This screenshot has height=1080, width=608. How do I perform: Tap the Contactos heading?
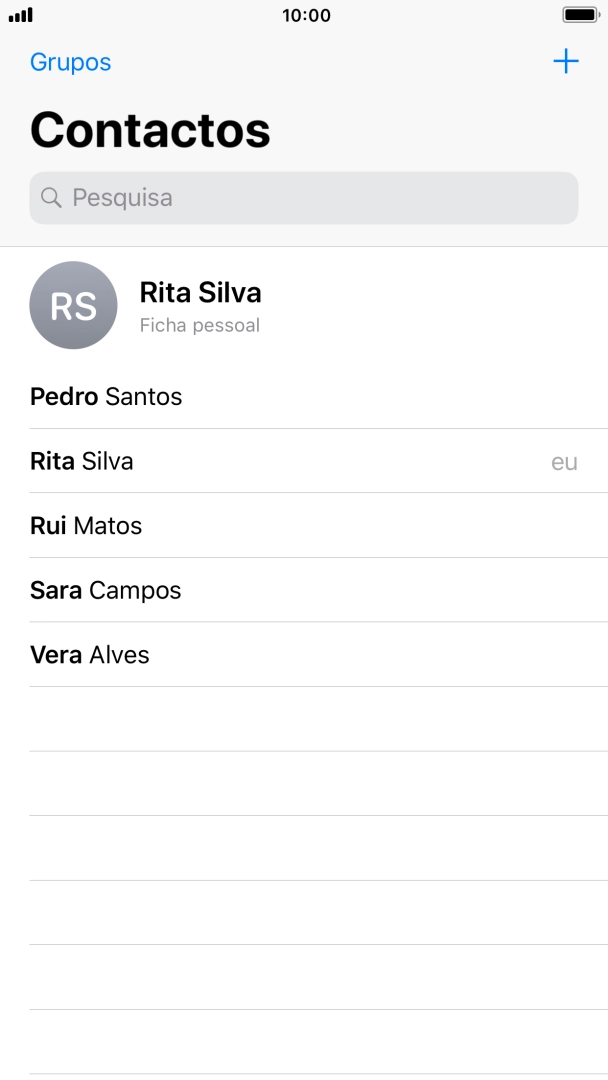pyautogui.click(x=150, y=129)
